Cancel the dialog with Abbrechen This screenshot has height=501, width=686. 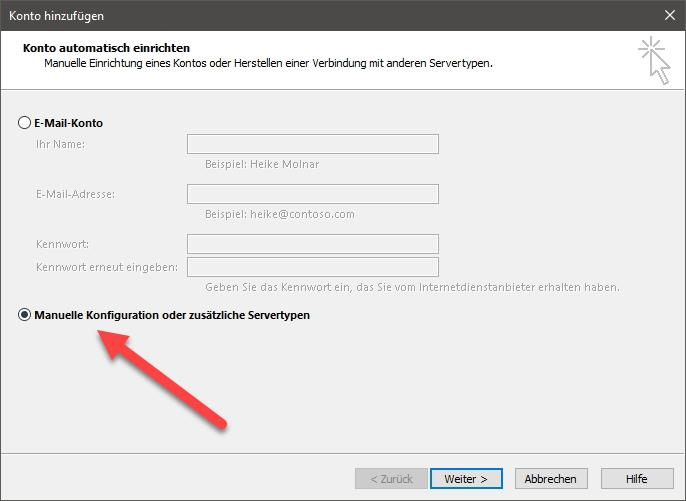[x=551, y=479]
